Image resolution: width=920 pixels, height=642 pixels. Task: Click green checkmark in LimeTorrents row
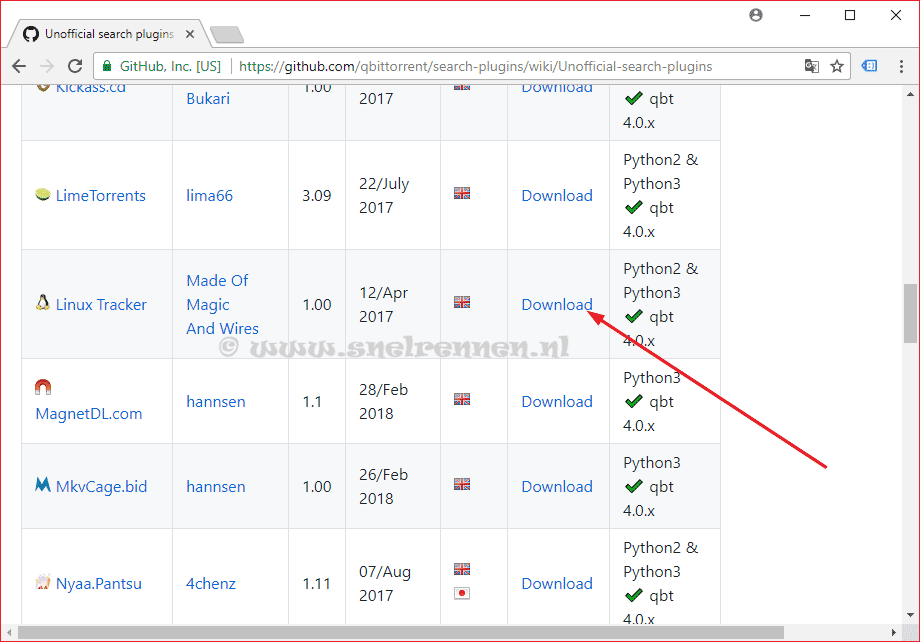tap(634, 208)
